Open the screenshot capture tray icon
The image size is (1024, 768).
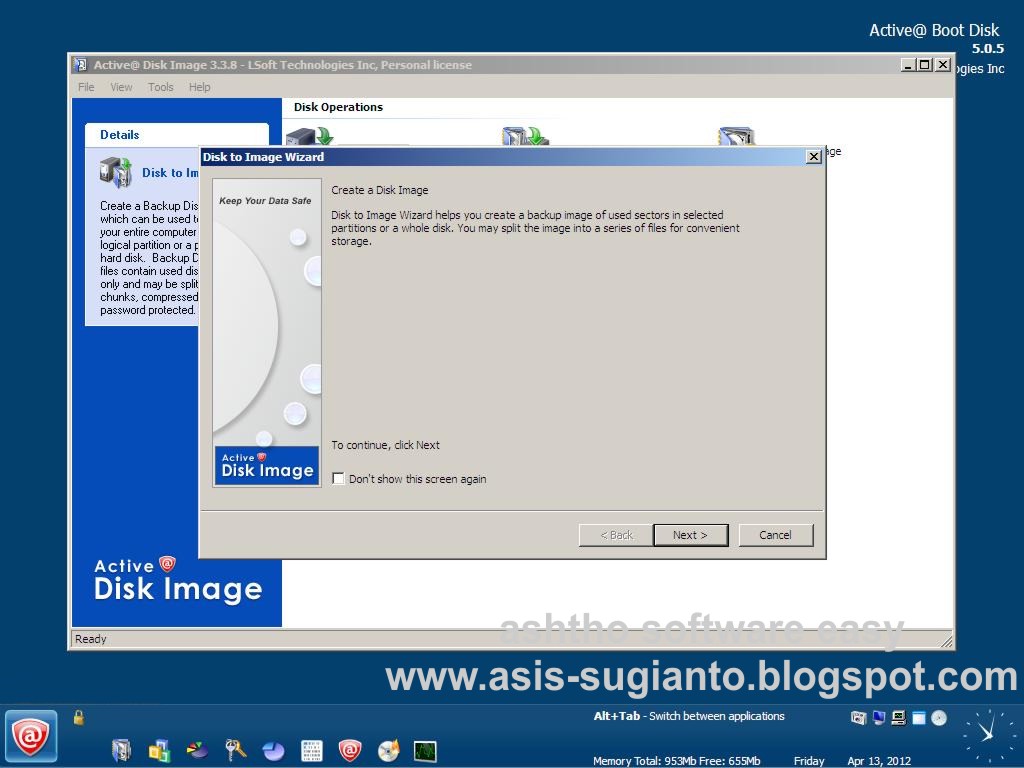coord(857,717)
